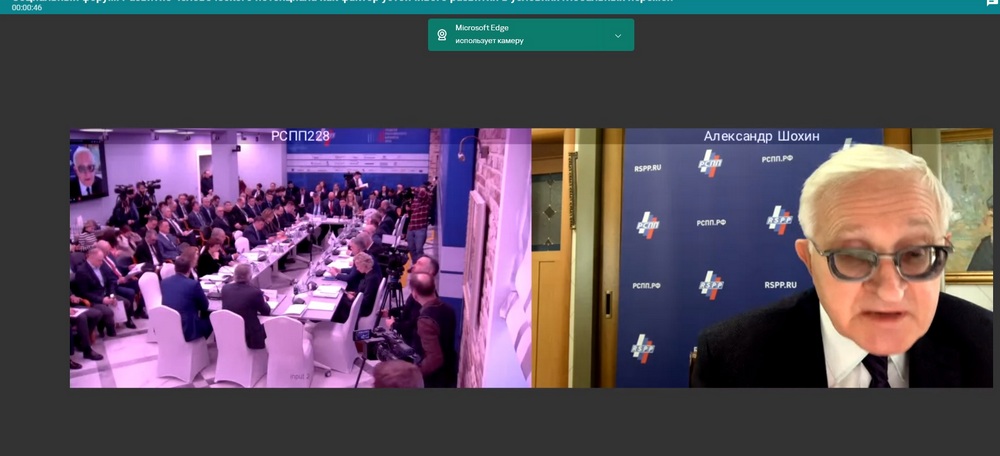Select the РСПП228 conference room video tile
The width and height of the screenshot is (1000, 456).
[x=300, y=258]
